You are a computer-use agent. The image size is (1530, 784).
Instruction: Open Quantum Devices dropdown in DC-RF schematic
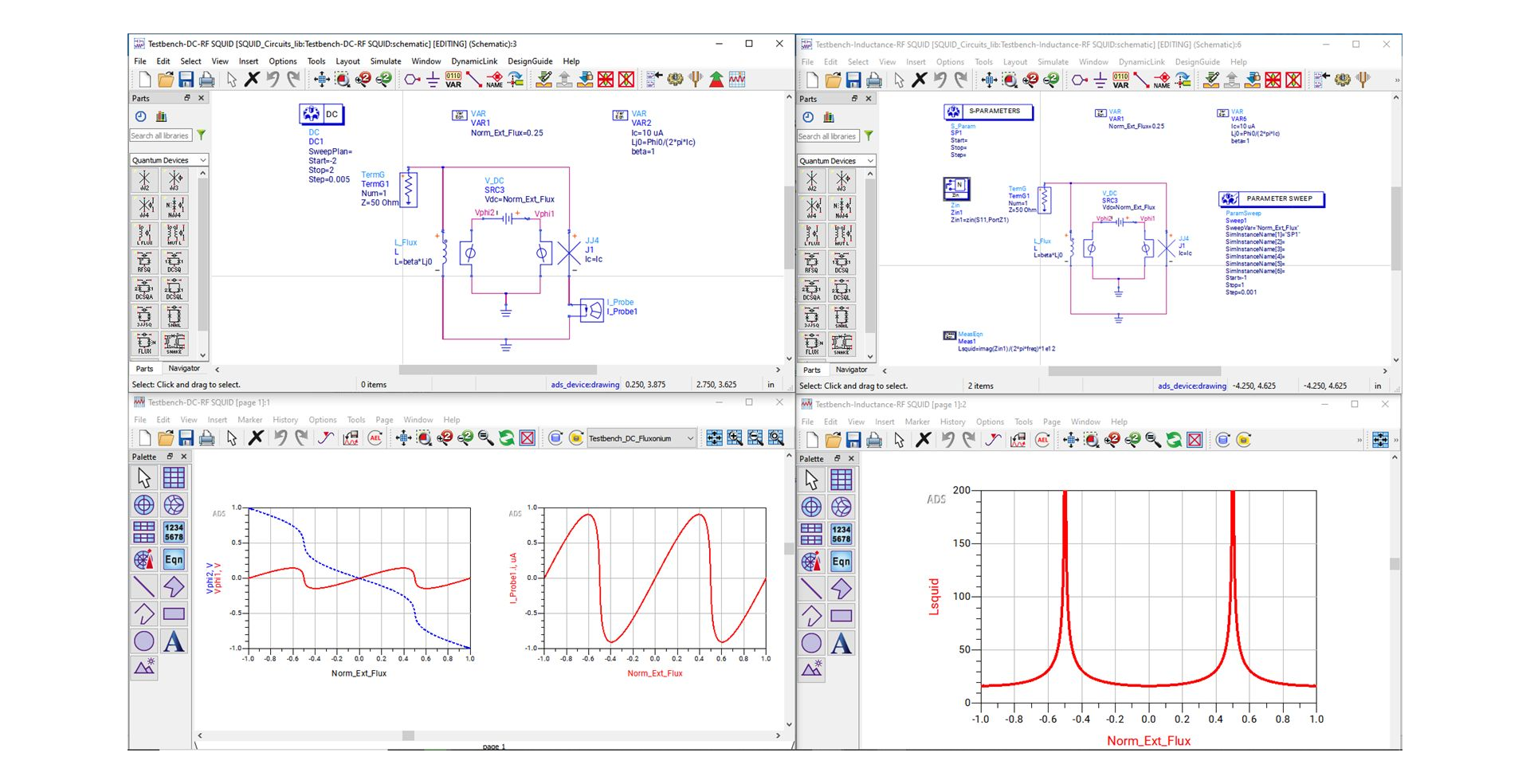click(169, 160)
